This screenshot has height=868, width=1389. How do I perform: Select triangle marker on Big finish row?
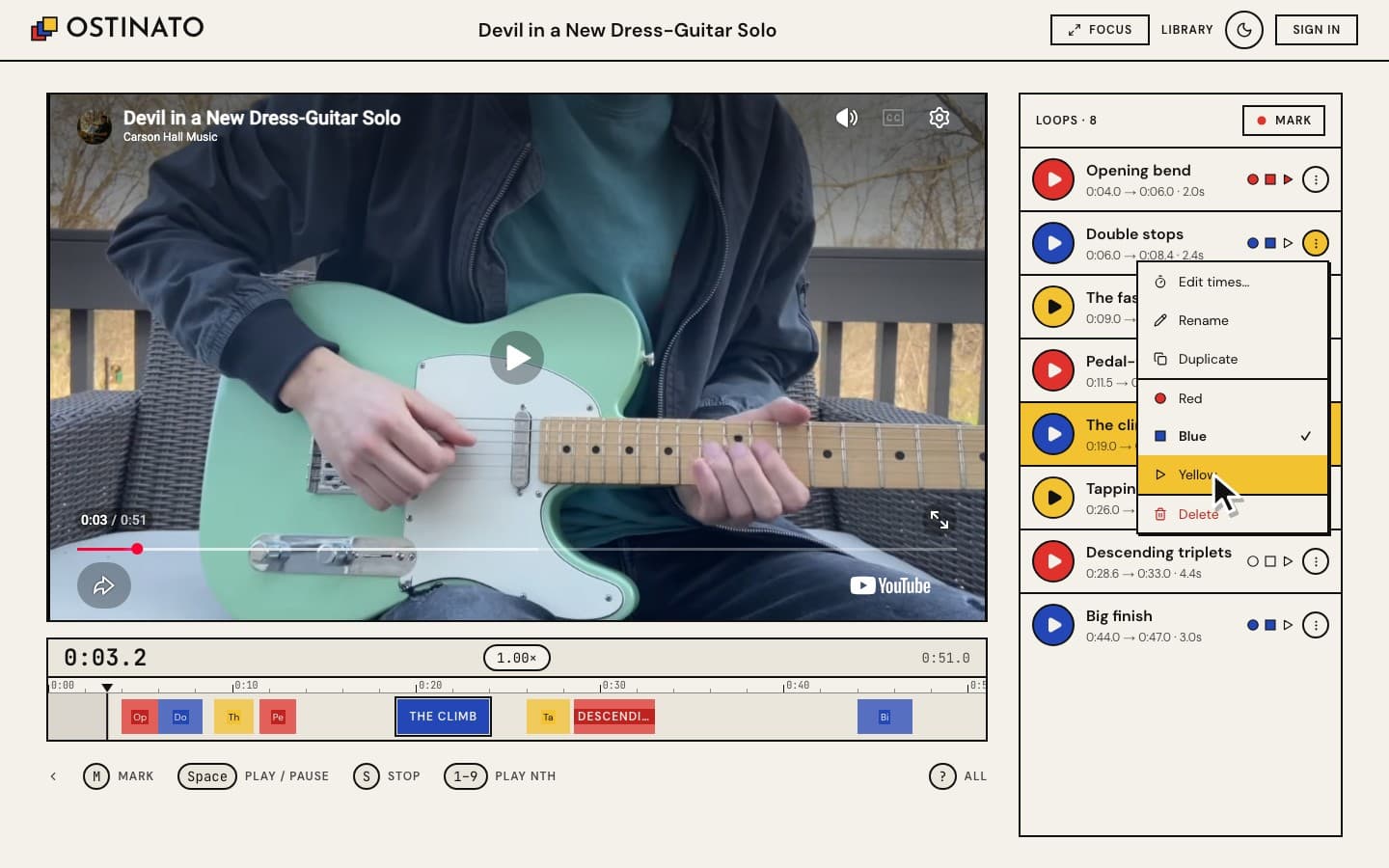coord(1288,625)
